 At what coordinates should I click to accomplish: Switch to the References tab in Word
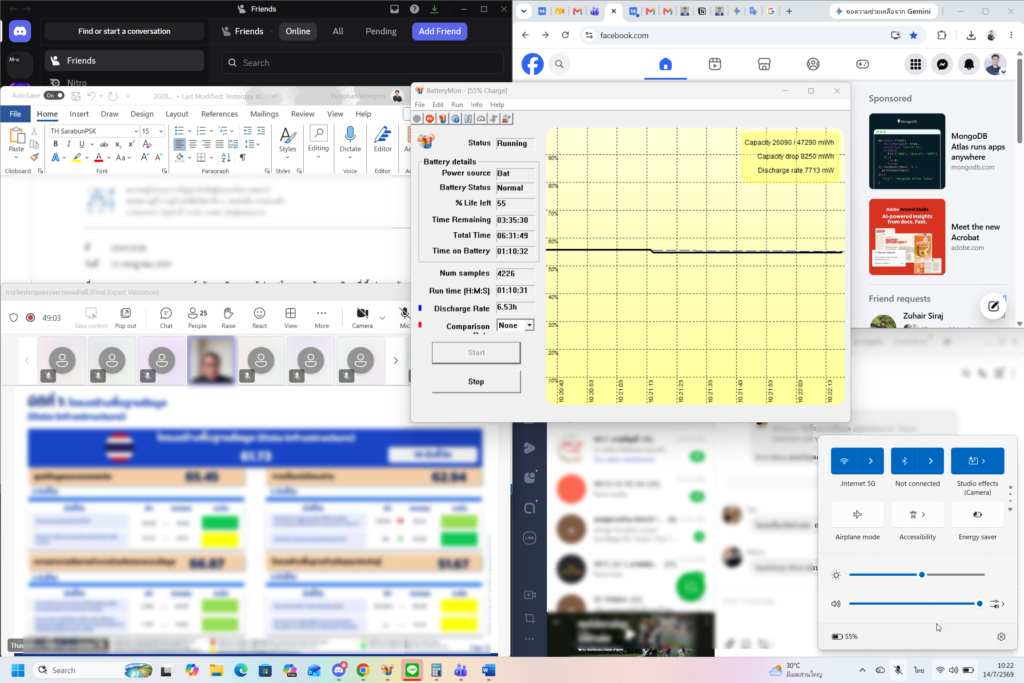pyautogui.click(x=219, y=114)
